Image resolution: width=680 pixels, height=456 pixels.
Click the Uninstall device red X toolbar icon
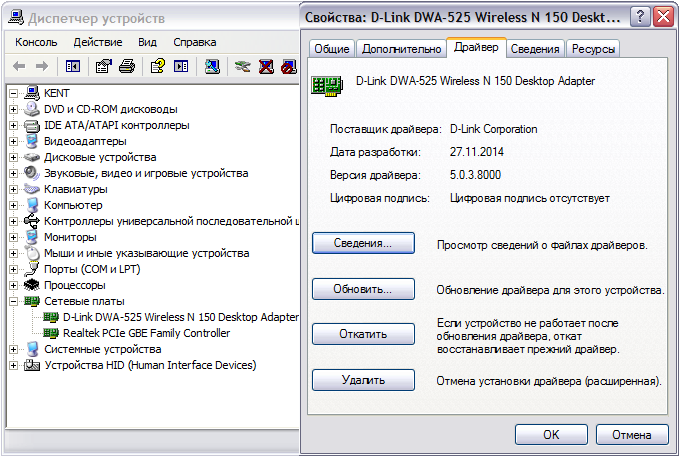coord(266,66)
